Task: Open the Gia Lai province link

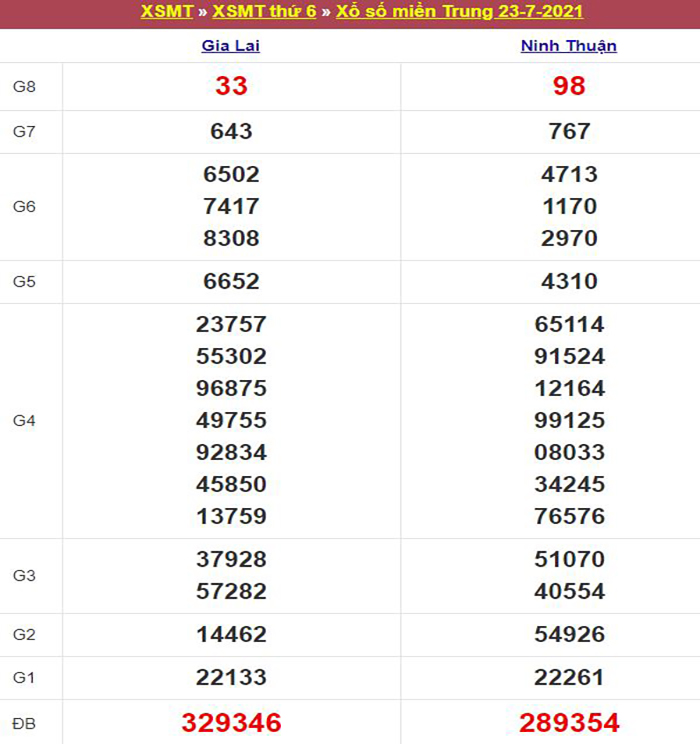Action: pos(231,46)
